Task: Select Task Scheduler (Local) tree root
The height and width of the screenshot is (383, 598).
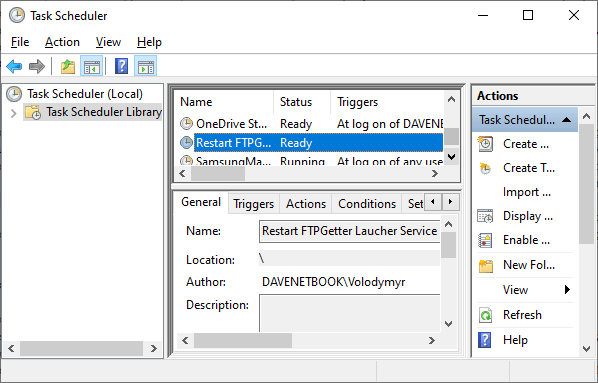Action: click(85, 94)
